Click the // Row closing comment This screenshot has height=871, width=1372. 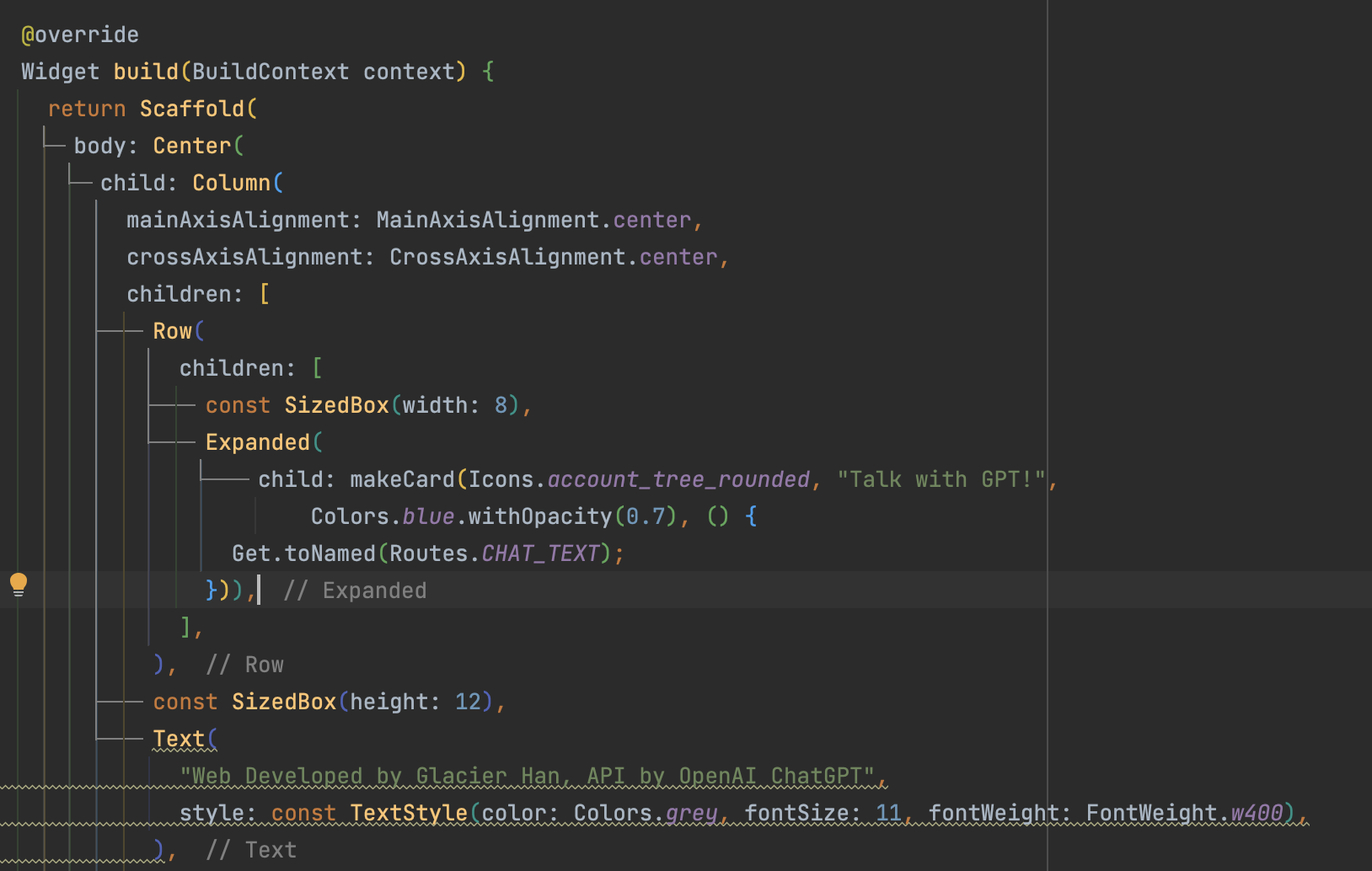245,665
